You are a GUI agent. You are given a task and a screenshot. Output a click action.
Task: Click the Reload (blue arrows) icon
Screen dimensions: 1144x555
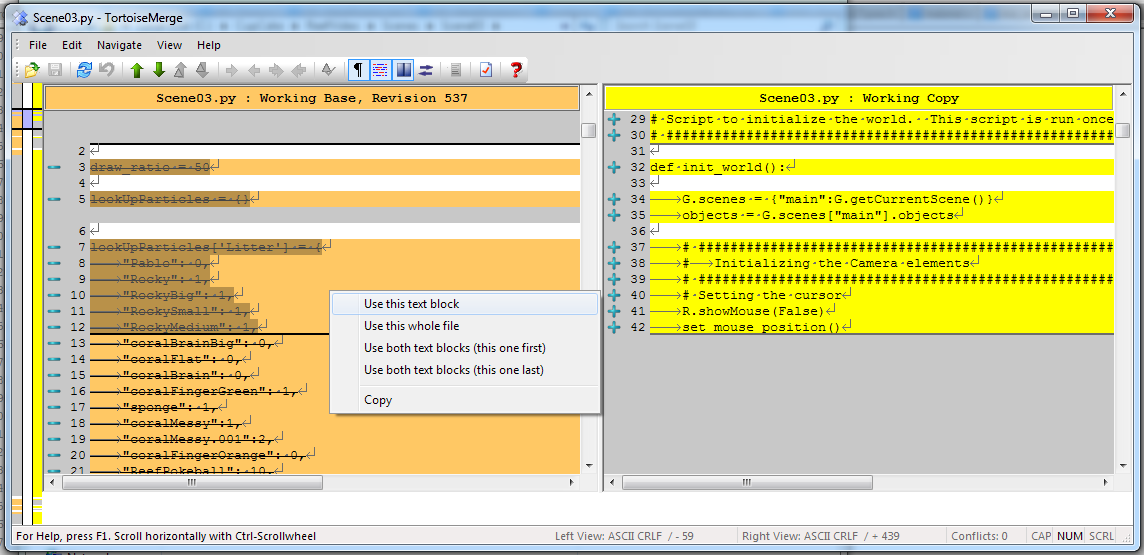click(84, 70)
